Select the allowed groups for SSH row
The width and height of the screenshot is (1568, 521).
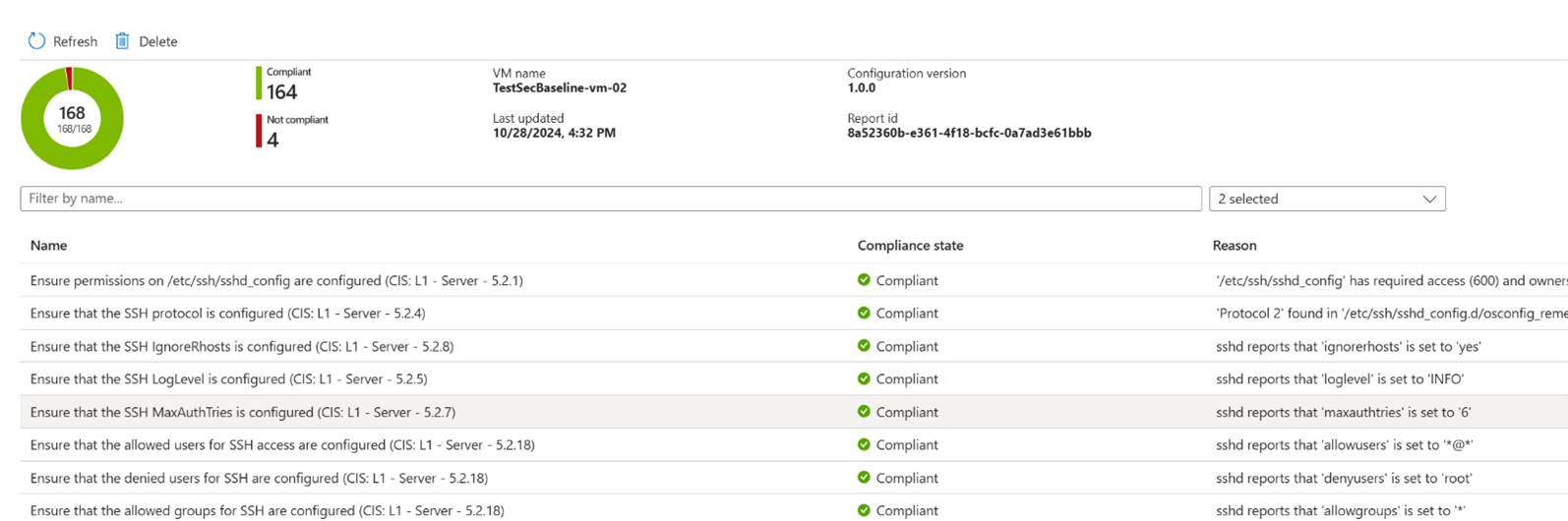coord(268,511)
